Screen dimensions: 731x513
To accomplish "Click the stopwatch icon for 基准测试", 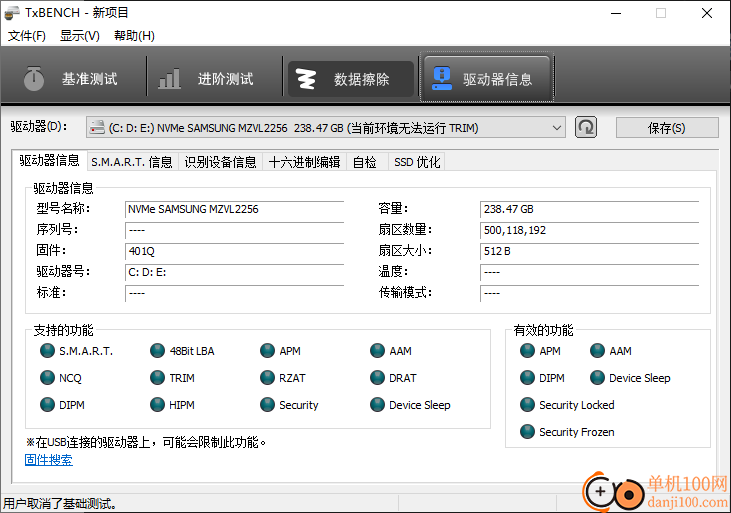I will pos(34,79).
